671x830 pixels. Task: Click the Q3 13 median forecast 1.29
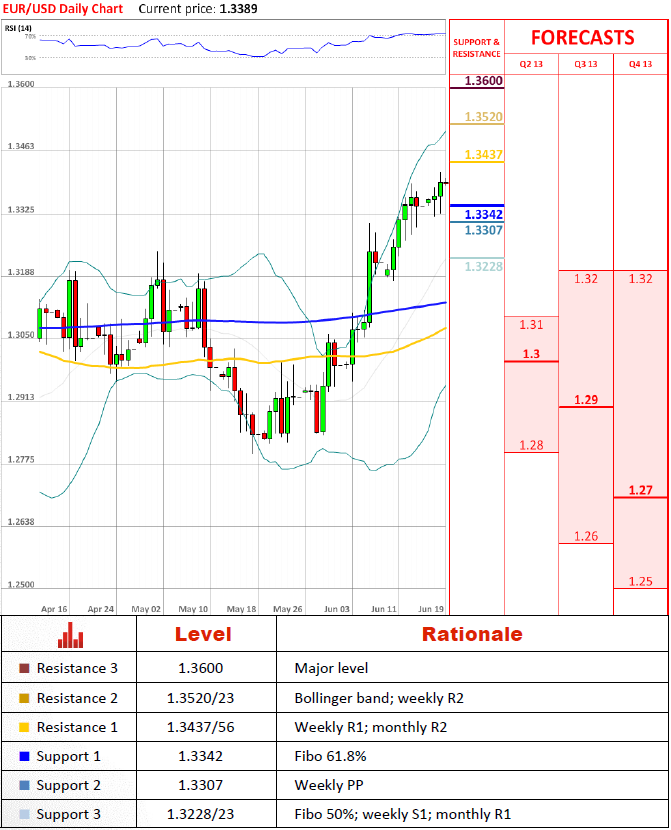point(586,400)
